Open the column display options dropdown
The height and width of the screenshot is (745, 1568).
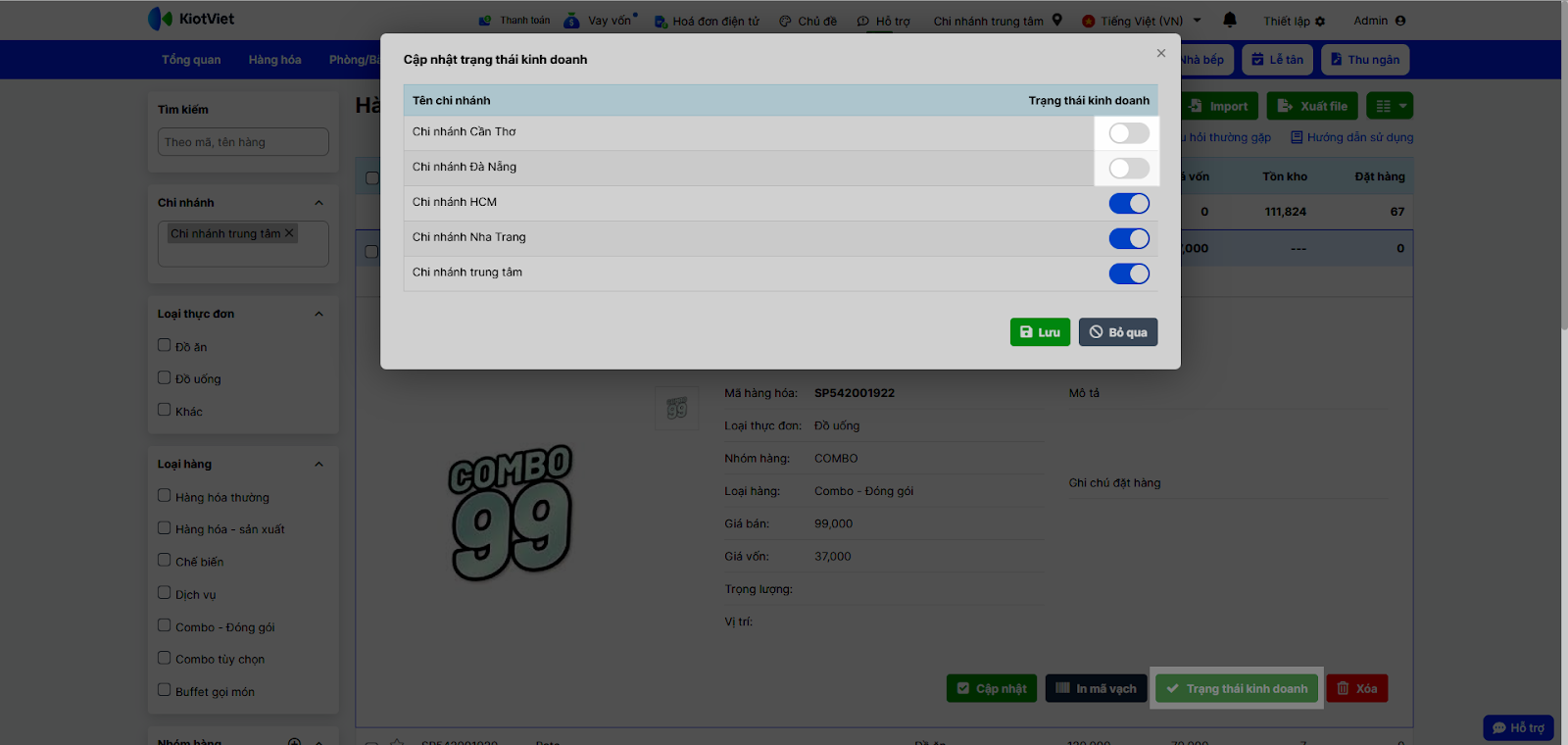coord(1390,106)
